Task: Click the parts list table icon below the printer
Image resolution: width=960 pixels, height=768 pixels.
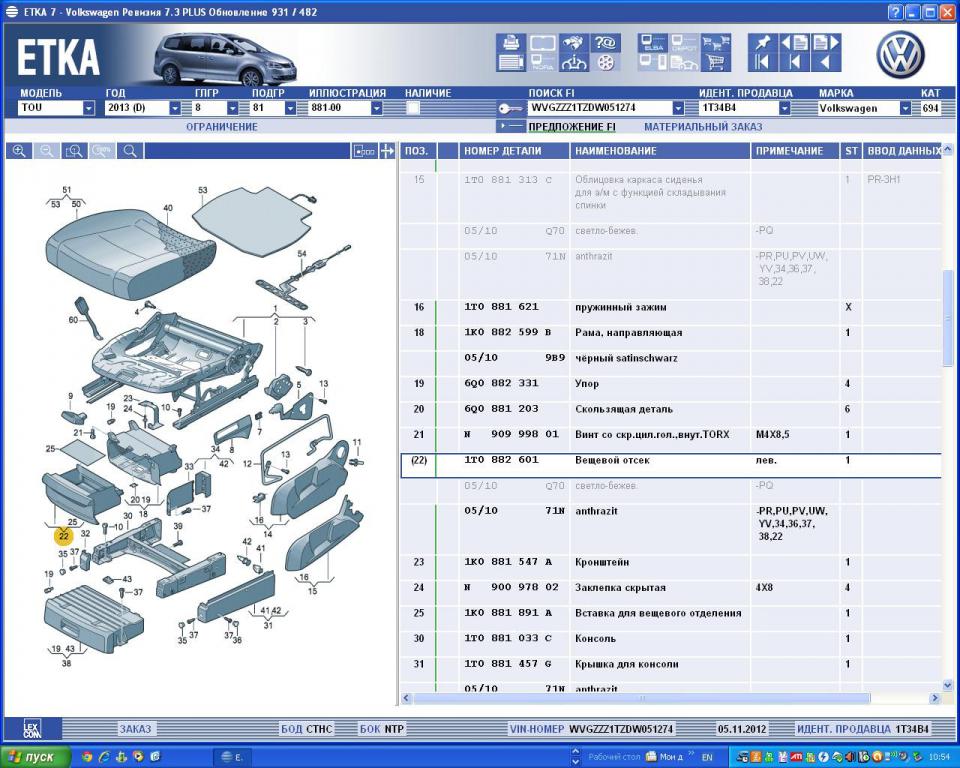Action: [511, 62]
